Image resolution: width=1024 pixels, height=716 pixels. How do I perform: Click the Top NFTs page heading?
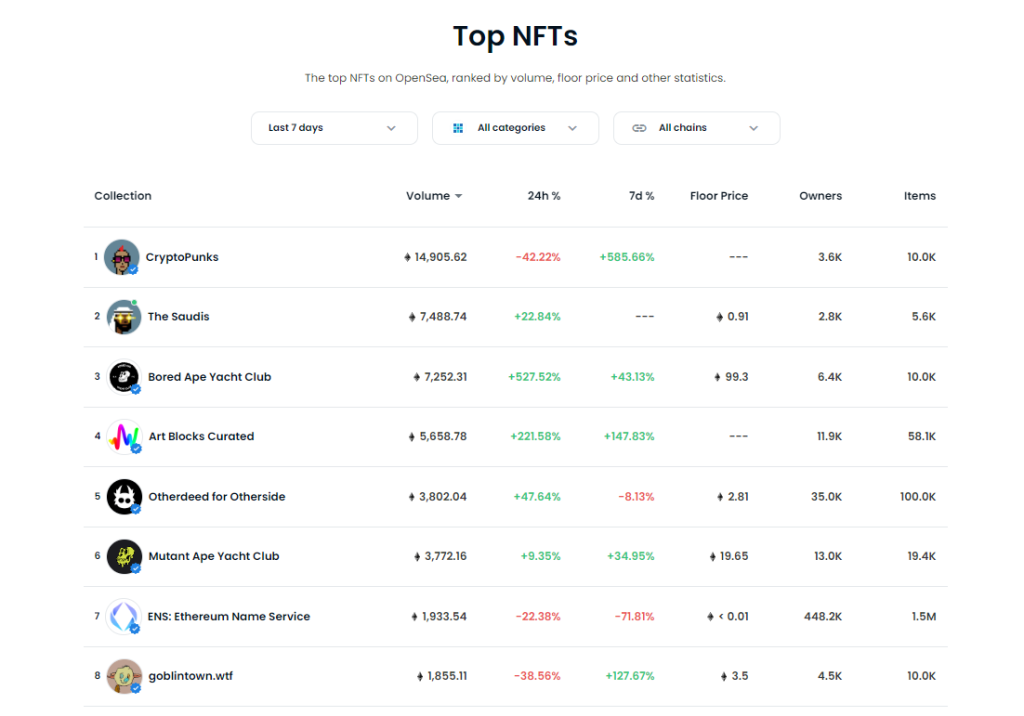515,37
